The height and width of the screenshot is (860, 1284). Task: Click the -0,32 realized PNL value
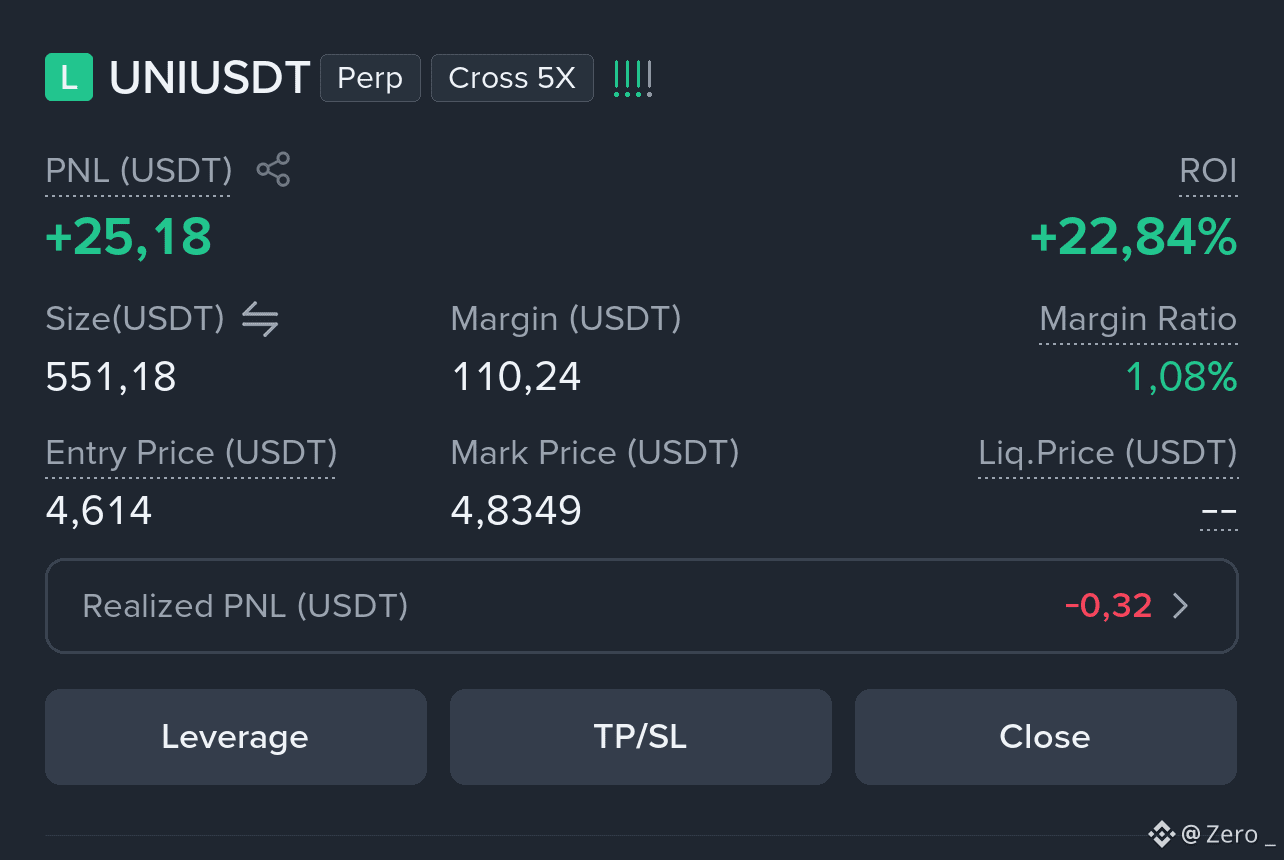(x=1108, y=606)
